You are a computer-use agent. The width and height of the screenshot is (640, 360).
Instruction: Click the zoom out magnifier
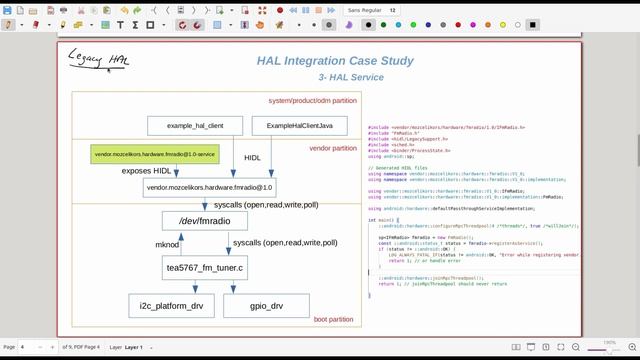pos(576,347)
